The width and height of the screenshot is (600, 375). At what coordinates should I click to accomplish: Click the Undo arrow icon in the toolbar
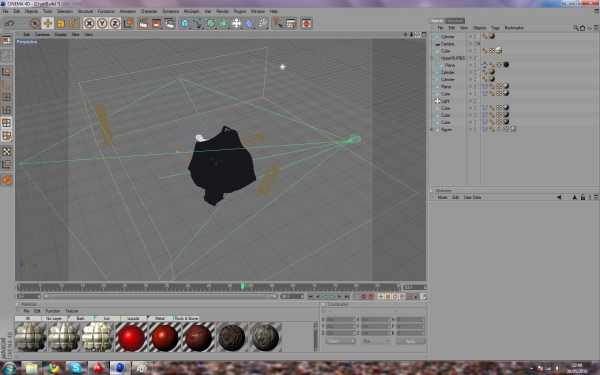(x=10, y=24)
